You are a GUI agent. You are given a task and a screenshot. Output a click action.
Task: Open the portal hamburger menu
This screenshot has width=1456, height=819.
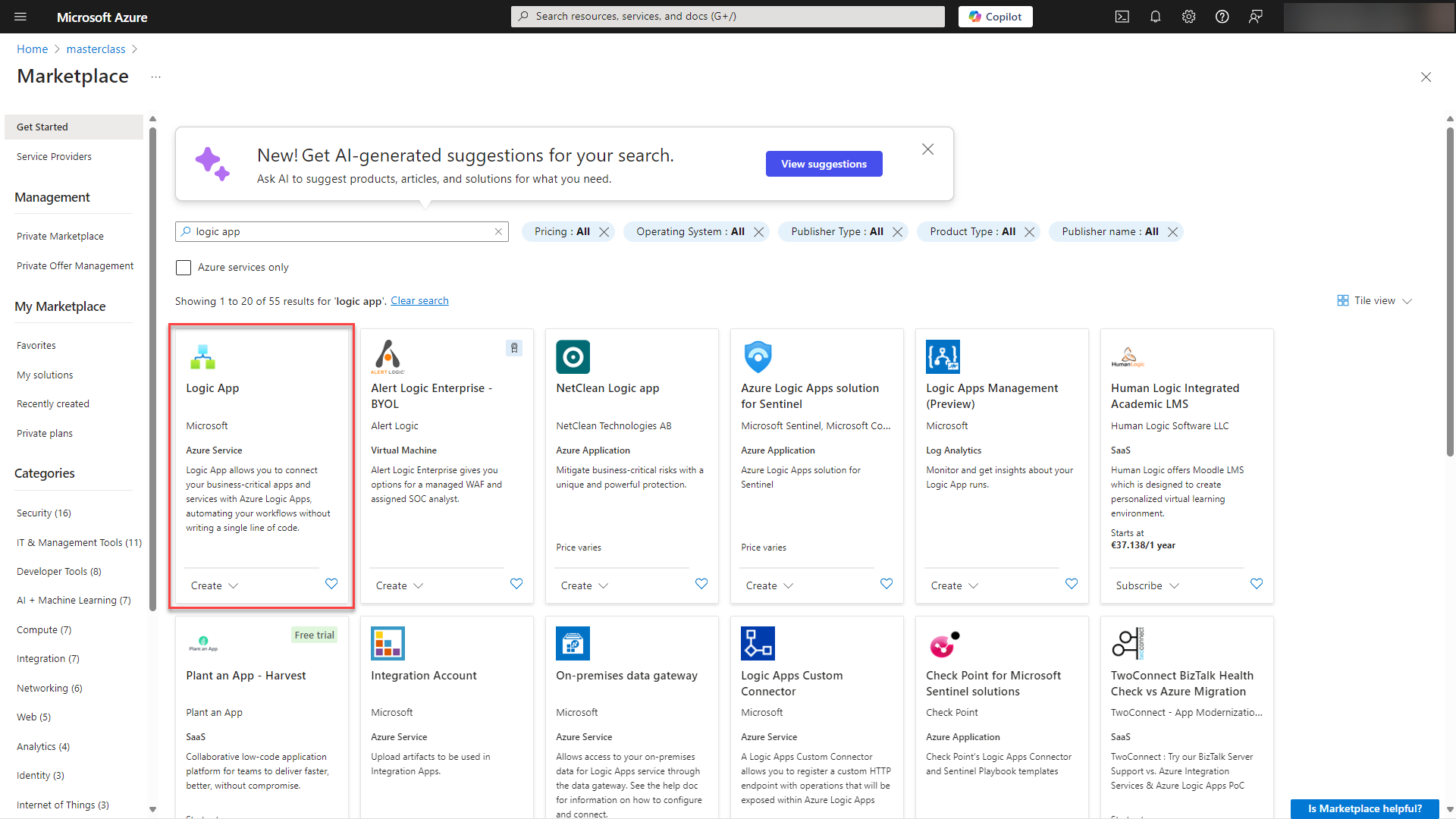pyautogui.click(x=20, y=16)
